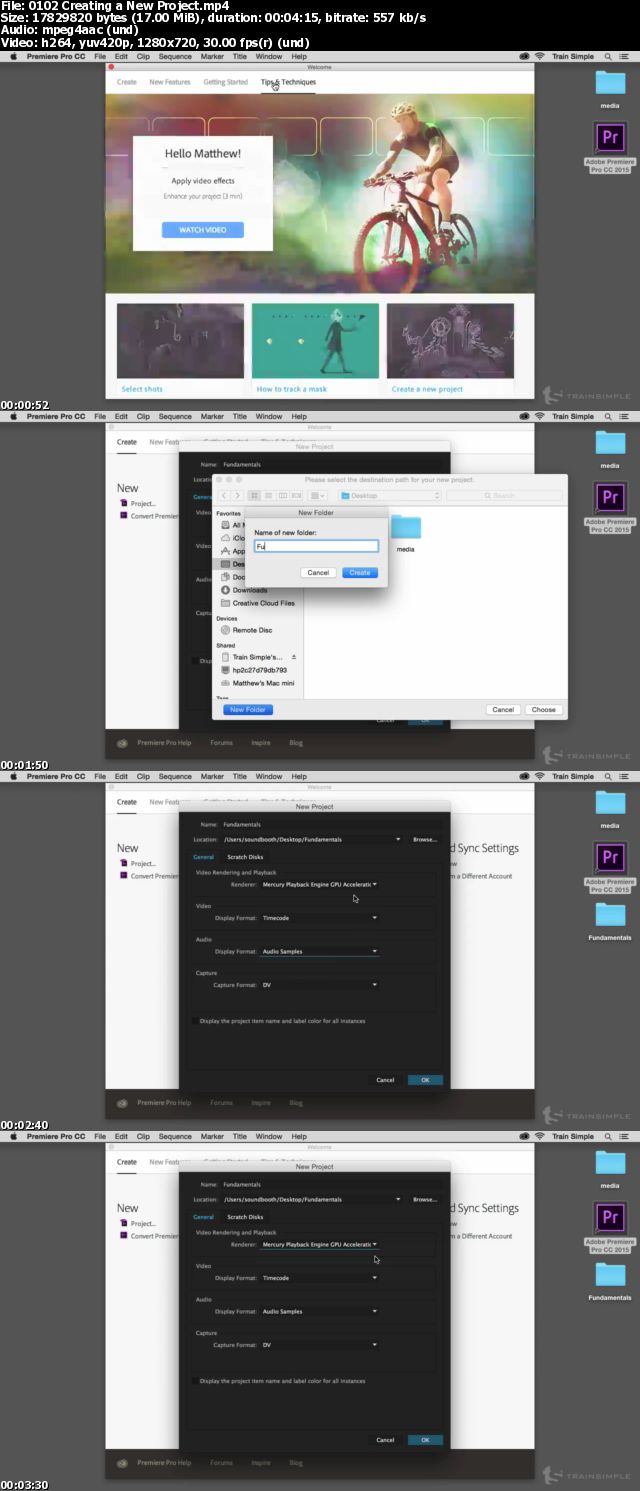The height and width of the screenshot is (1491, 640).
Task: Open Video Display Format dropdown in the 00:02:40 frame
Action: tap(319, 918)
